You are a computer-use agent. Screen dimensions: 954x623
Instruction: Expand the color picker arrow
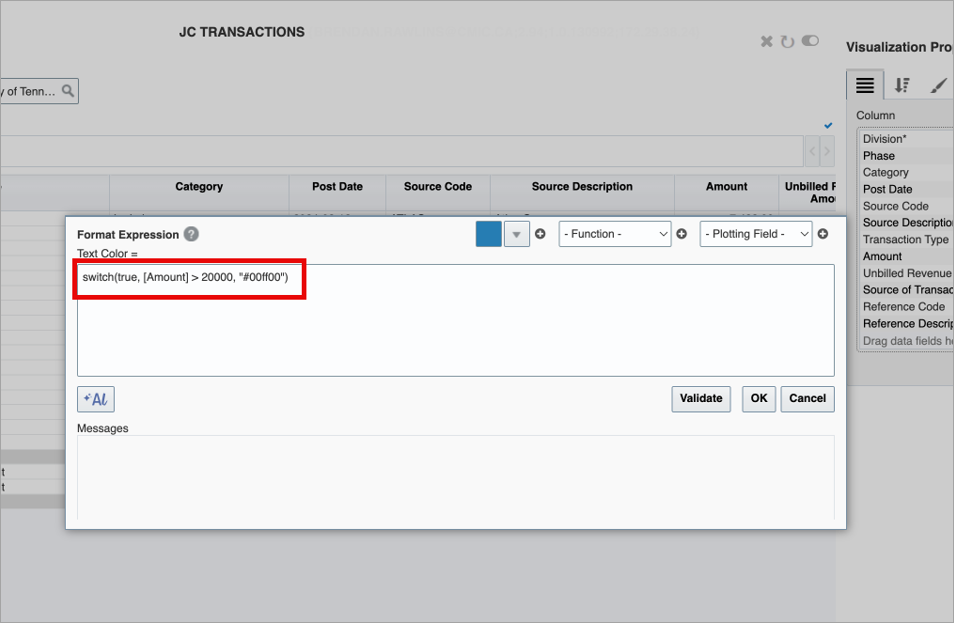pos(517,234)
